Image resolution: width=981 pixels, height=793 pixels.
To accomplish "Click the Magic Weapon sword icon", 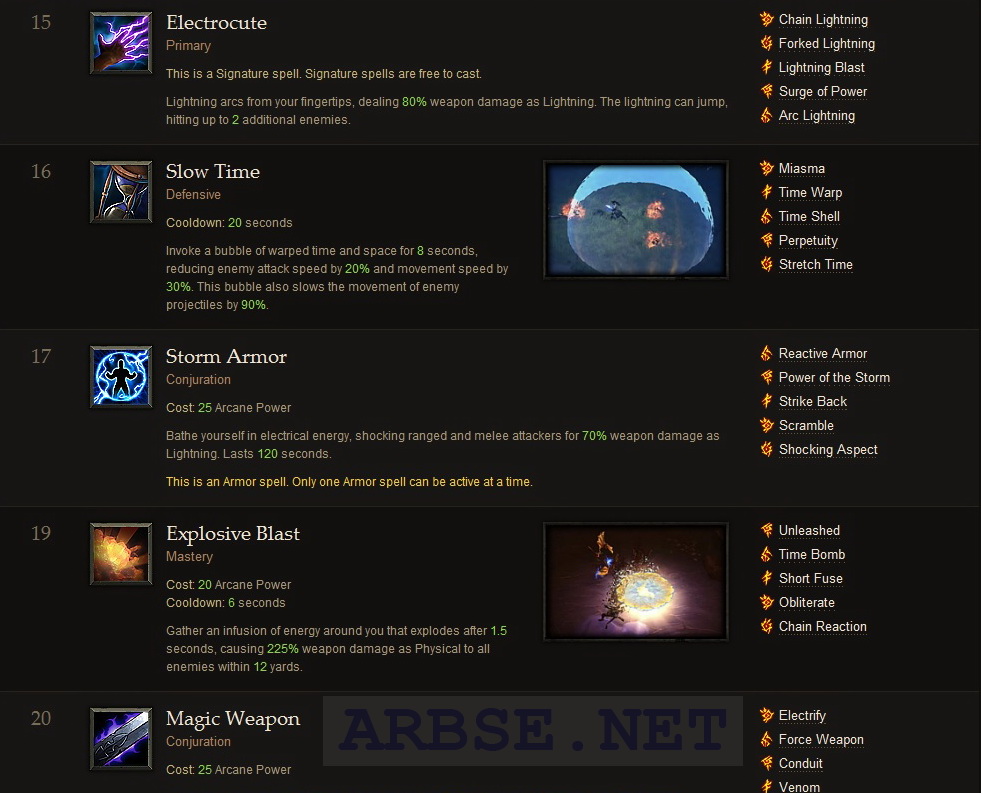I will tap(121, 739).
